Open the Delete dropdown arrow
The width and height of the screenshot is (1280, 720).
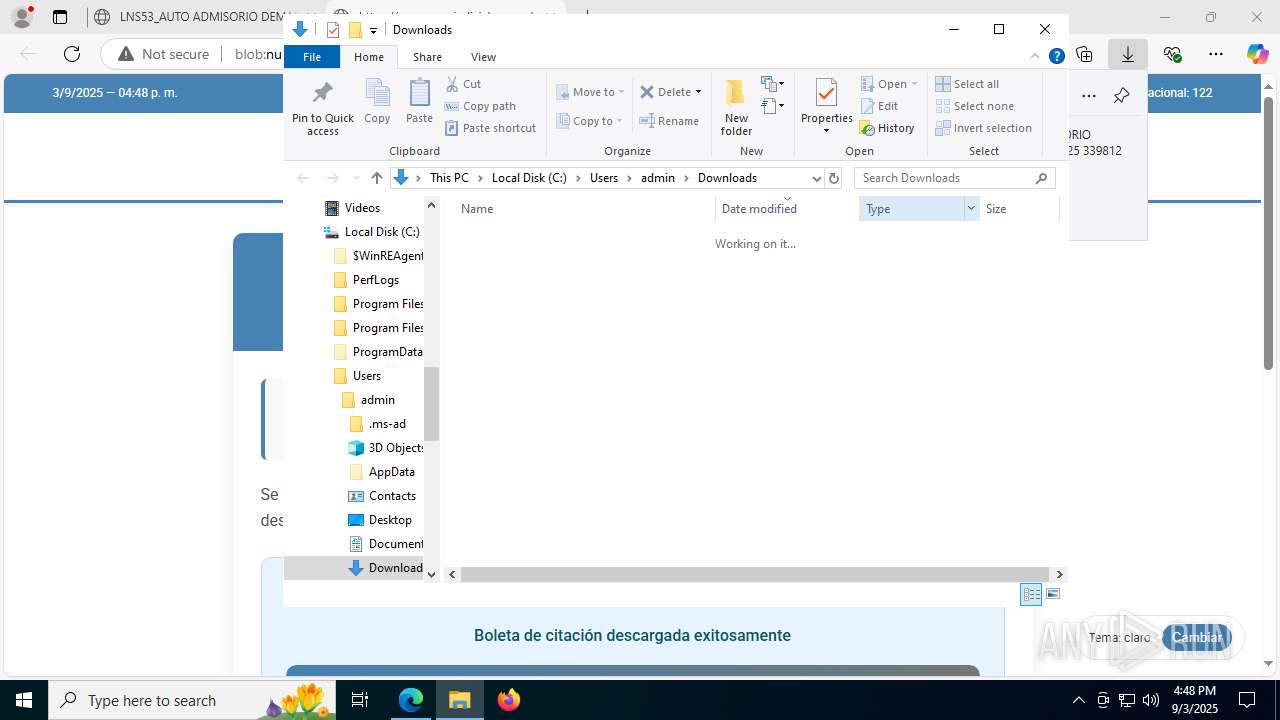coord(698,92)
